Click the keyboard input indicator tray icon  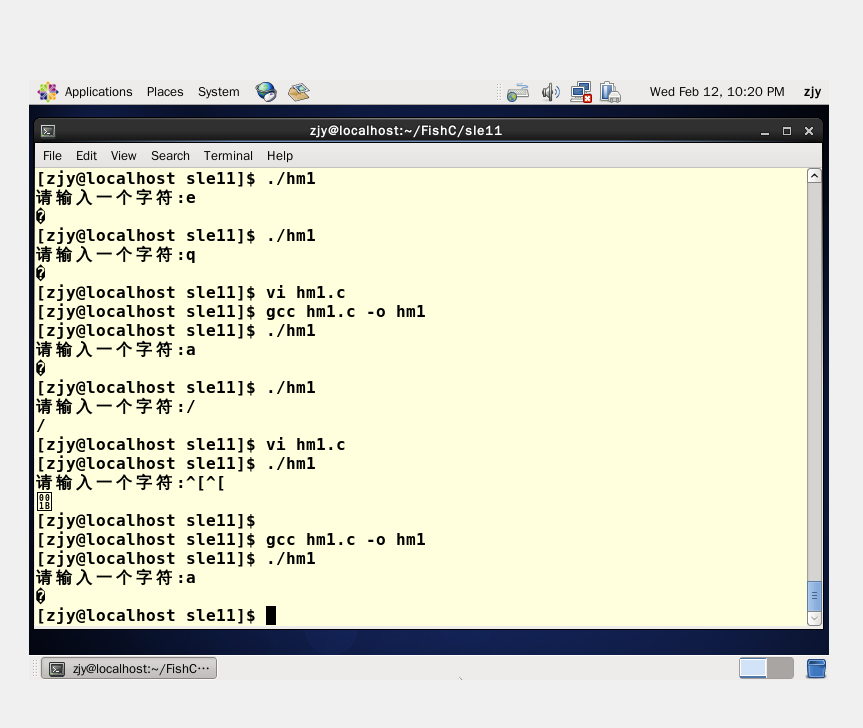pos(518,92)
